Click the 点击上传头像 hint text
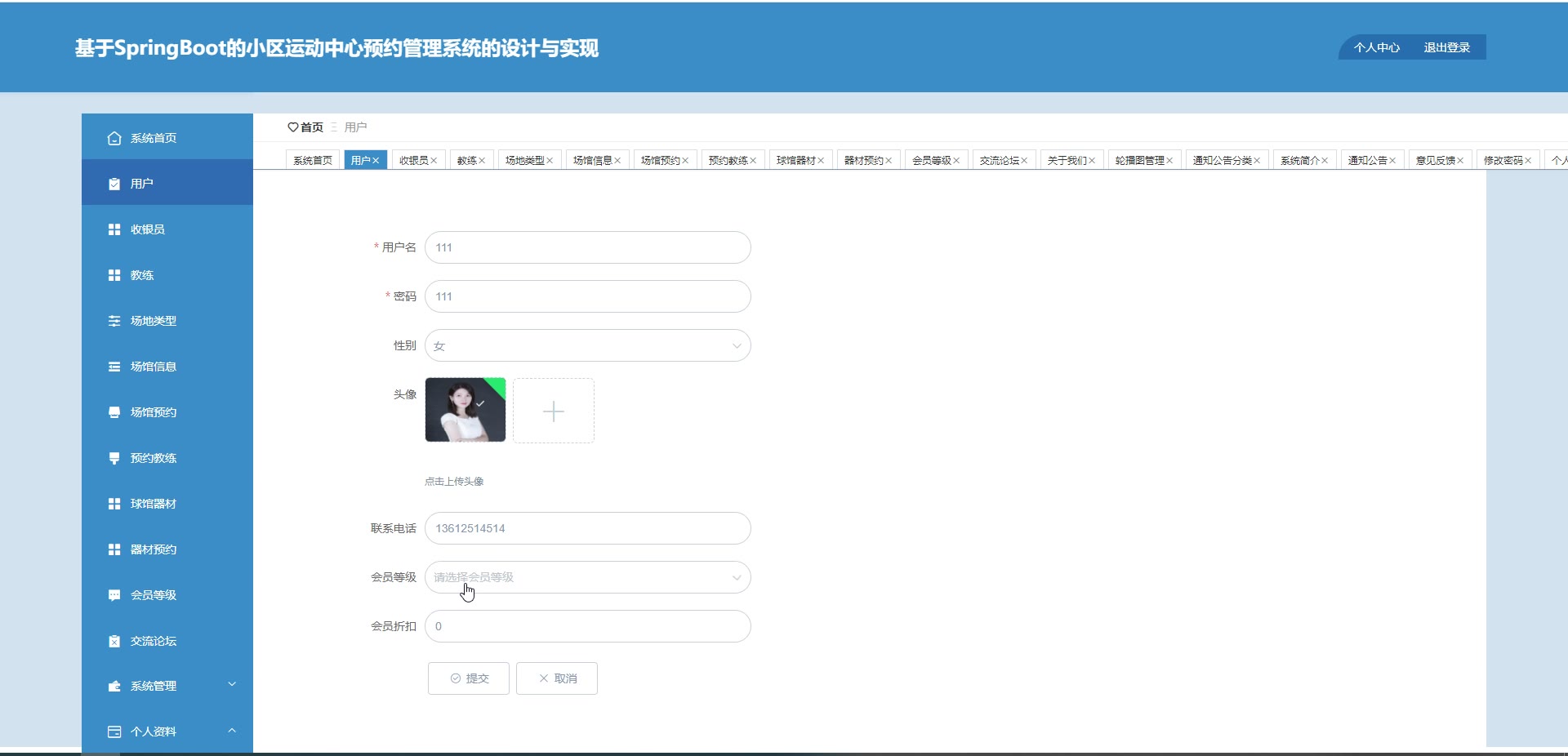 coord(454,482)
